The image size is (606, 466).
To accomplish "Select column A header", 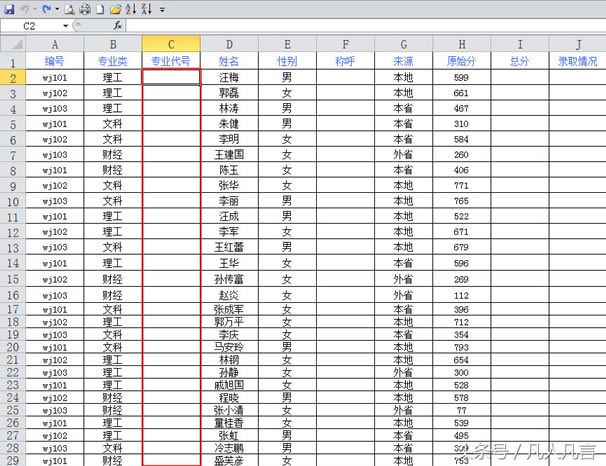I will 54,44.
